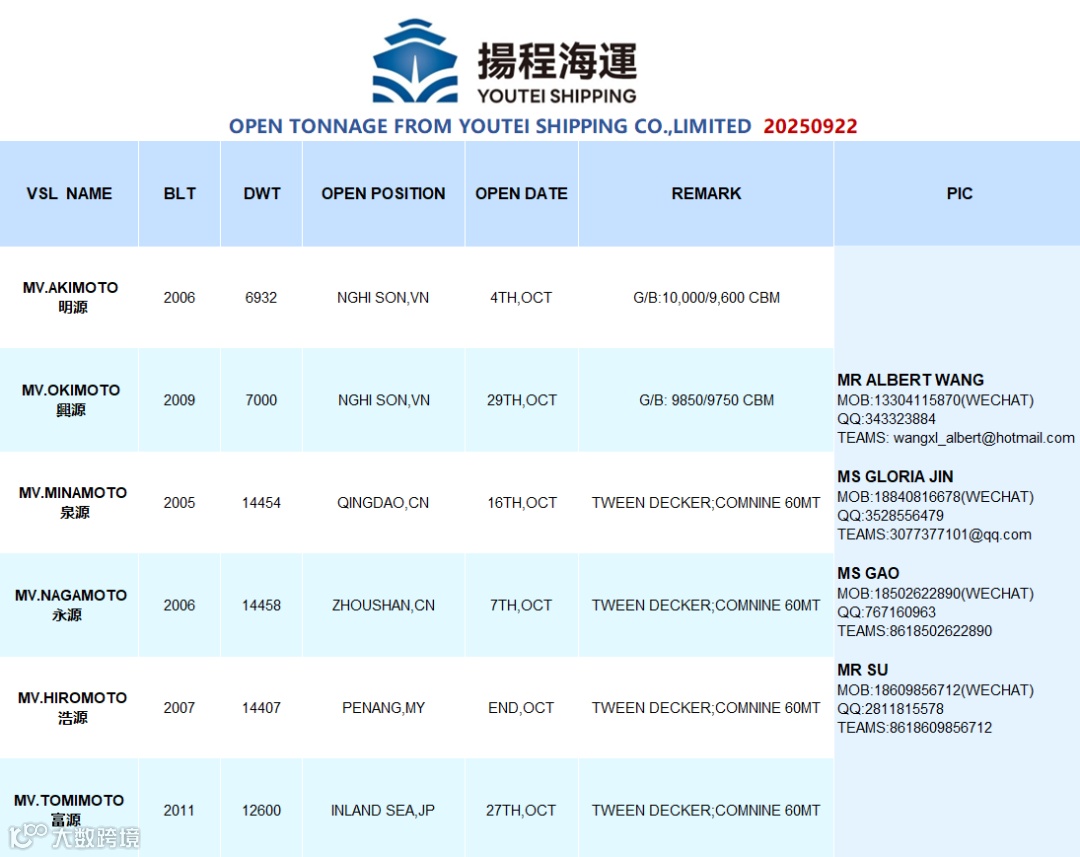Select the PIC column header
The width and height of the screenshot is (1080, 857).
click(x=959, y=194)
